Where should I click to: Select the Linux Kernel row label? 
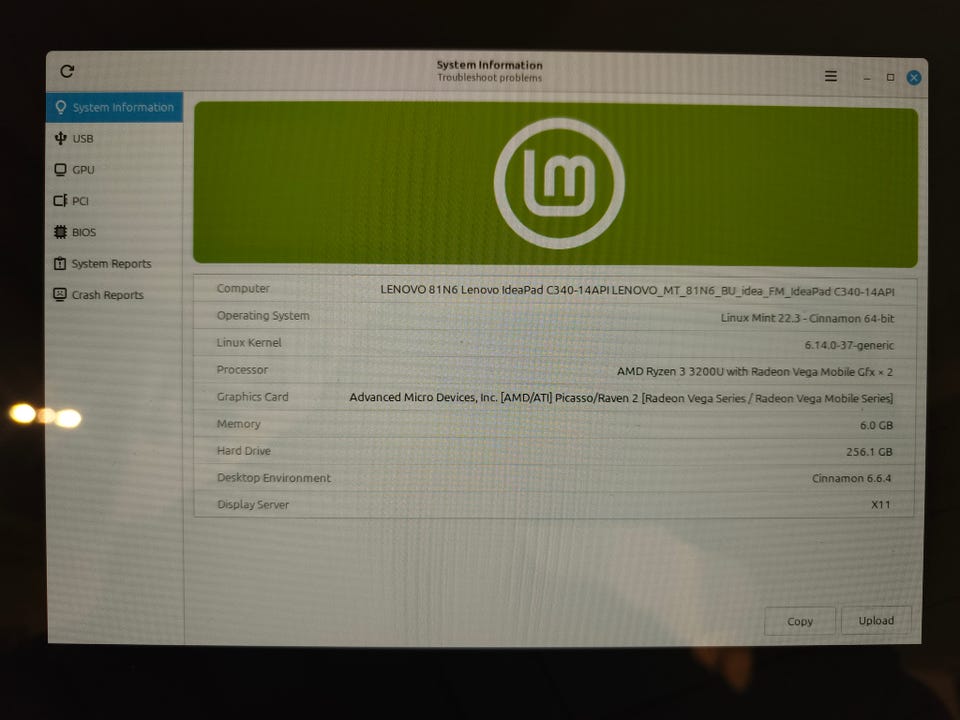click(x=249, y=342)
